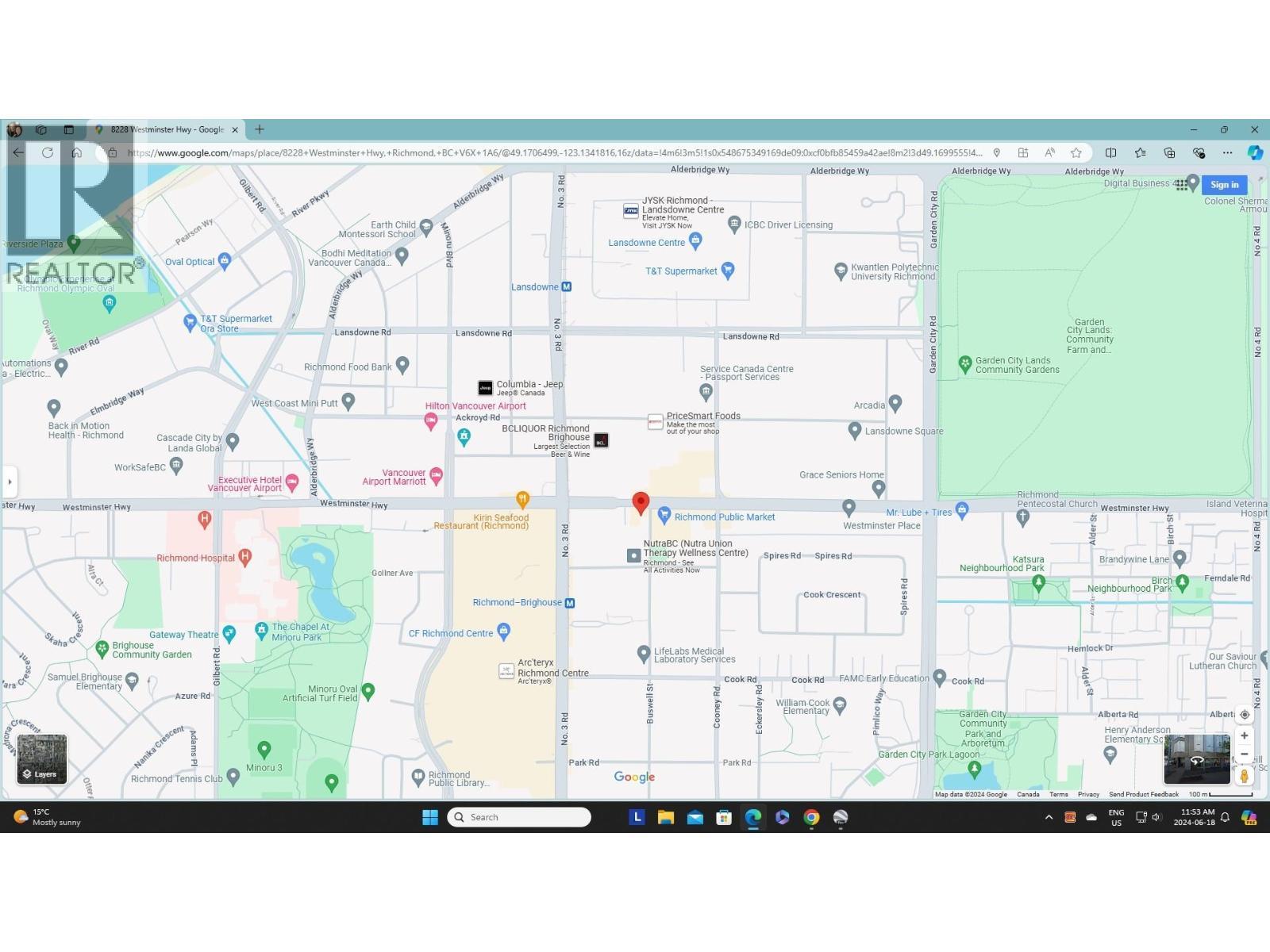
Task: Click the Sign in button
Action: pos(1224,185)
